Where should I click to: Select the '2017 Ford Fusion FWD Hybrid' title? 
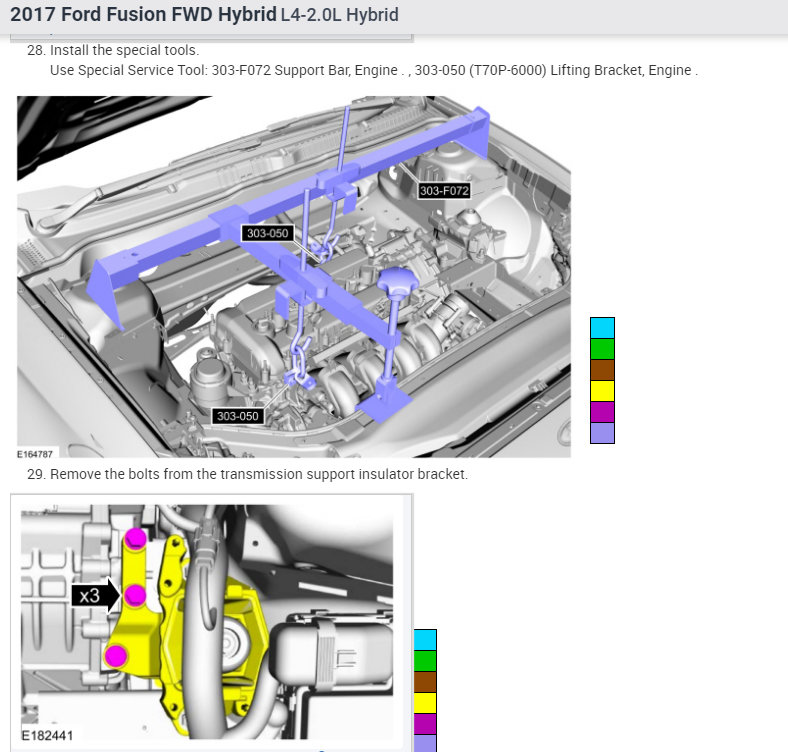tap(143, 14)
